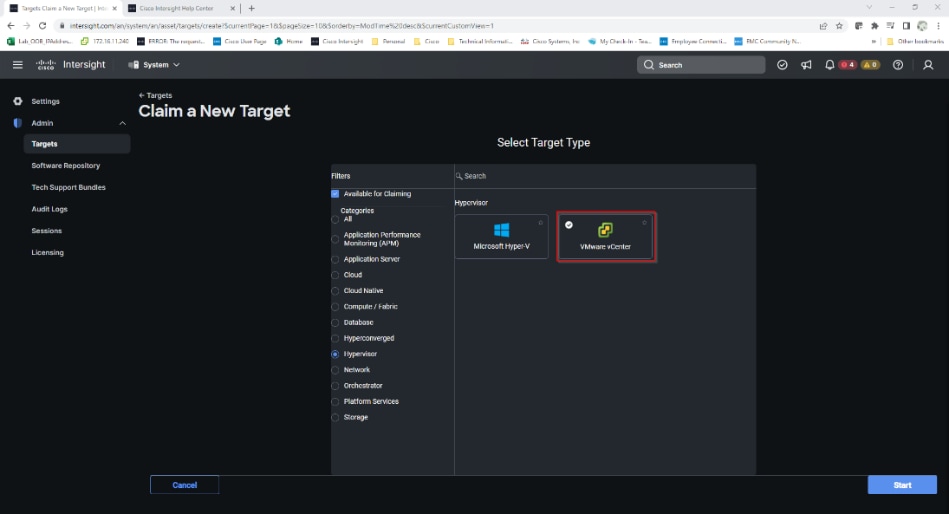The image size is (949, 514).
Task: Click the header Search field
Action: [701, 65]
